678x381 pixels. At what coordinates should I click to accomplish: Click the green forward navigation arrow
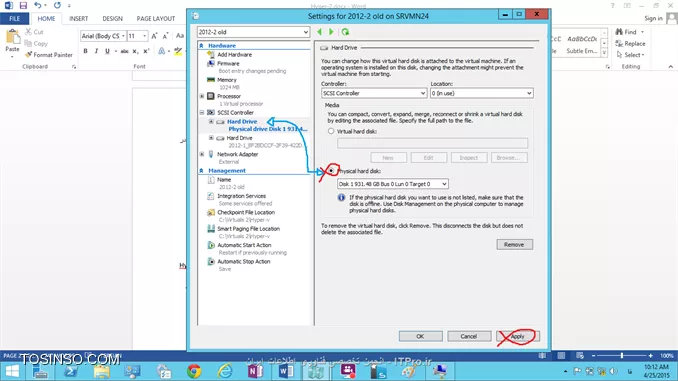point(331,32)
